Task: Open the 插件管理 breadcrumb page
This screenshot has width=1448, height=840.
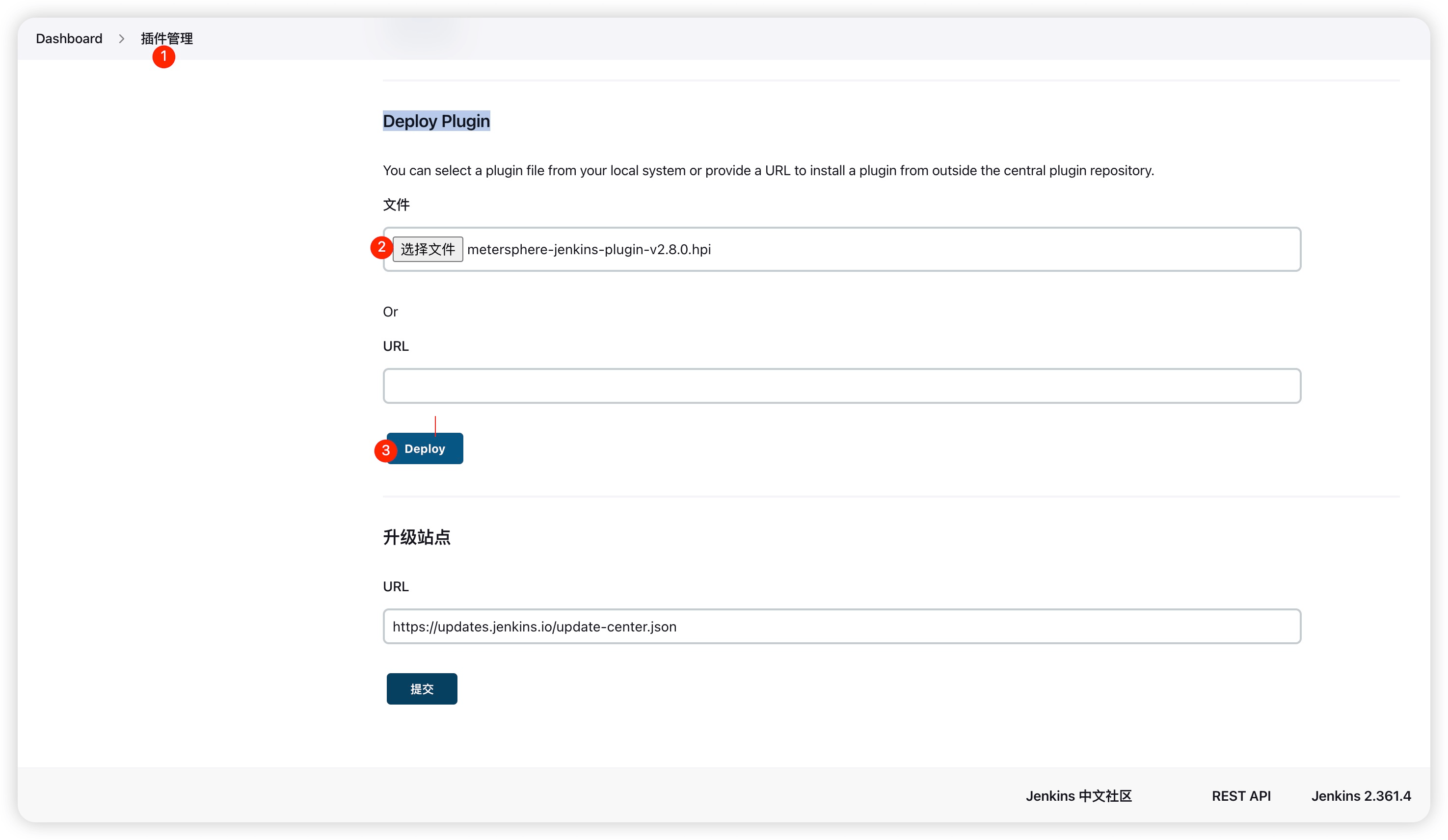Action: 166,38
